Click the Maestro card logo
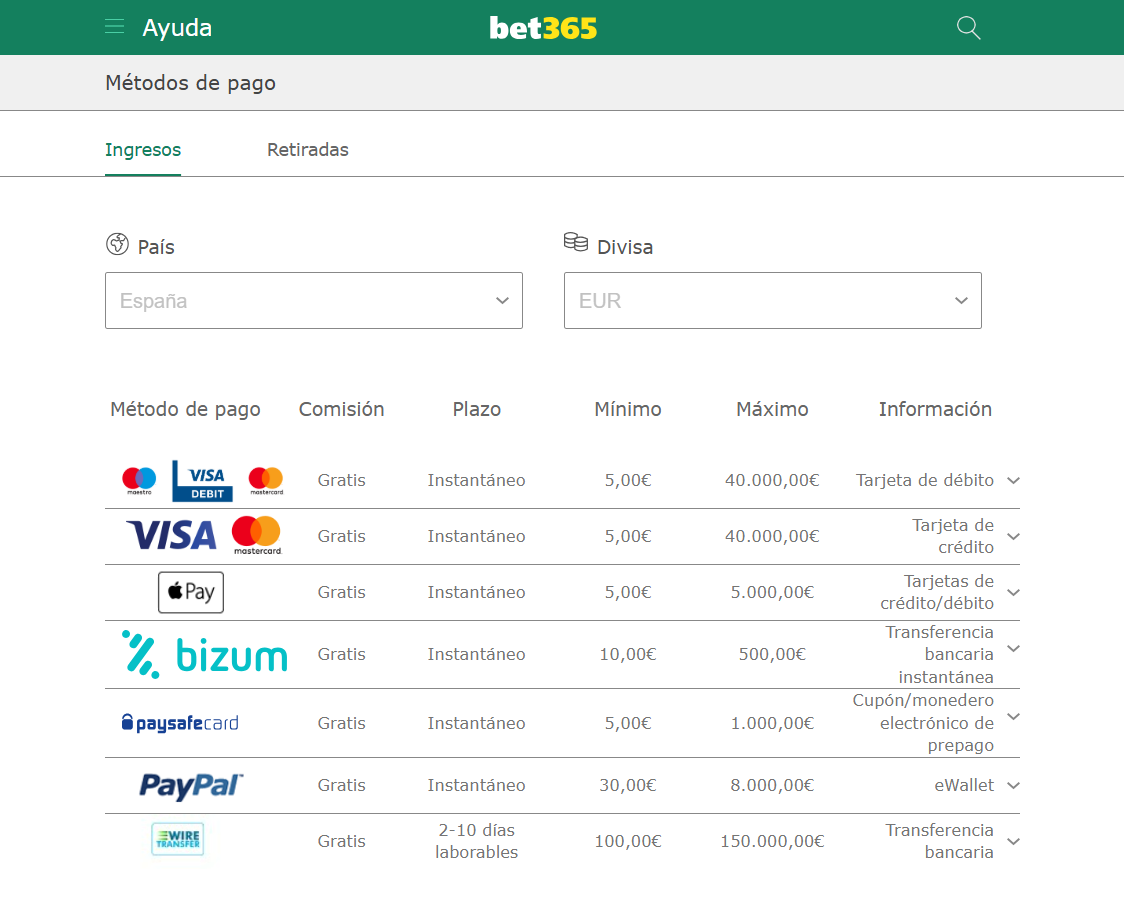The width and height of the screenshot is (1124, 923). (139, 480)
